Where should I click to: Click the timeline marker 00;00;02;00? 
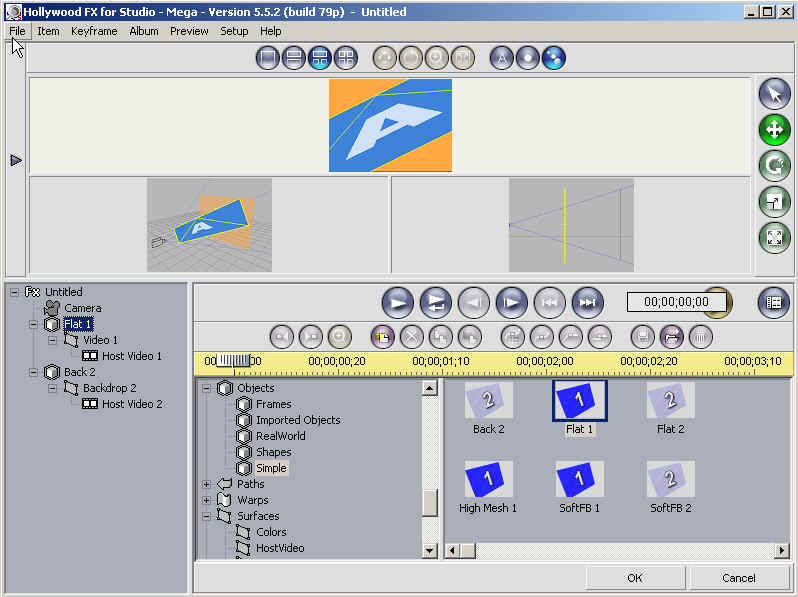545,361
